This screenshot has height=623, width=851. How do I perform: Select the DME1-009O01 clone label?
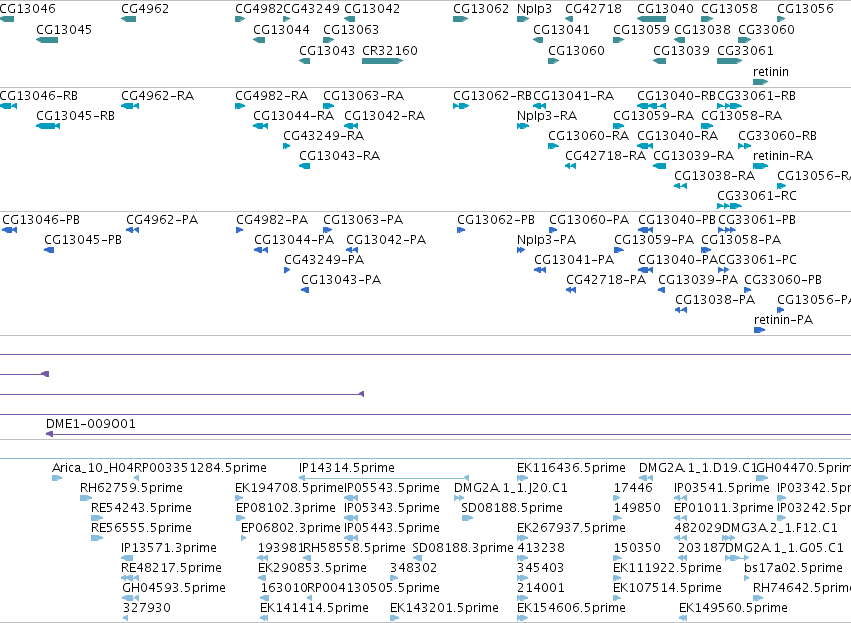pos(91,424)
